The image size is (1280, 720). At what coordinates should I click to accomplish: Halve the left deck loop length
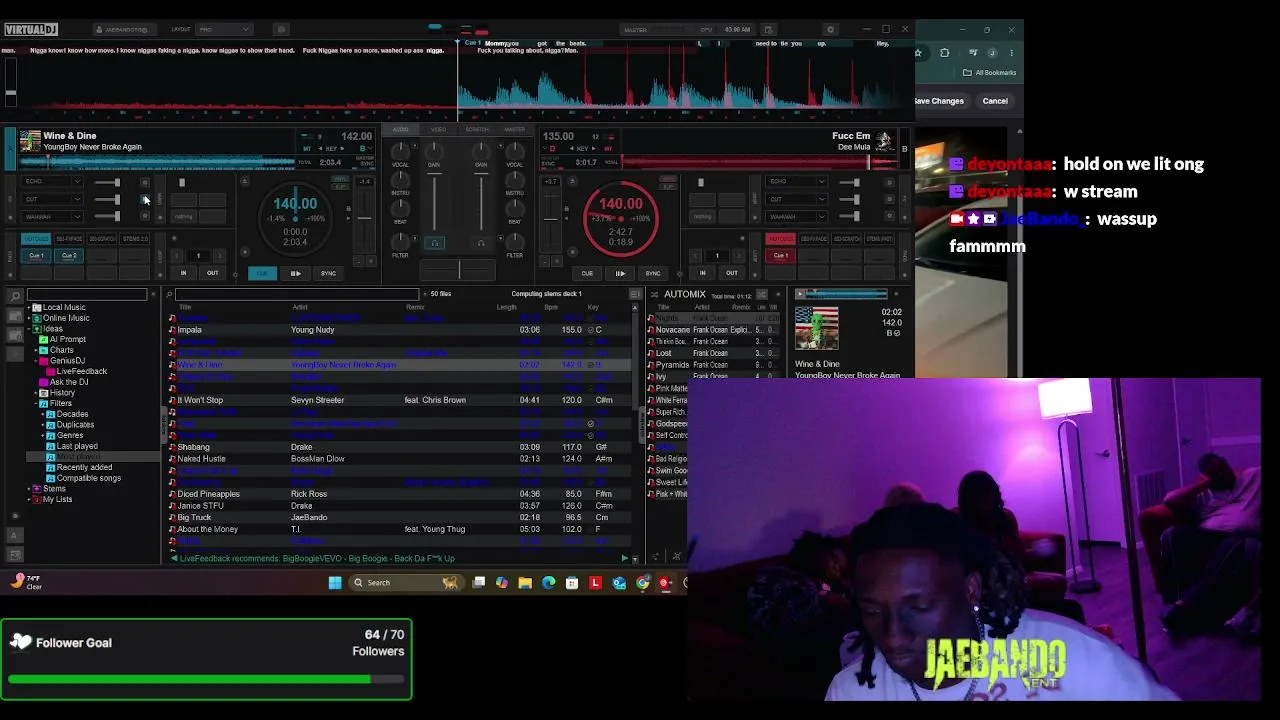tap(175, 256)
